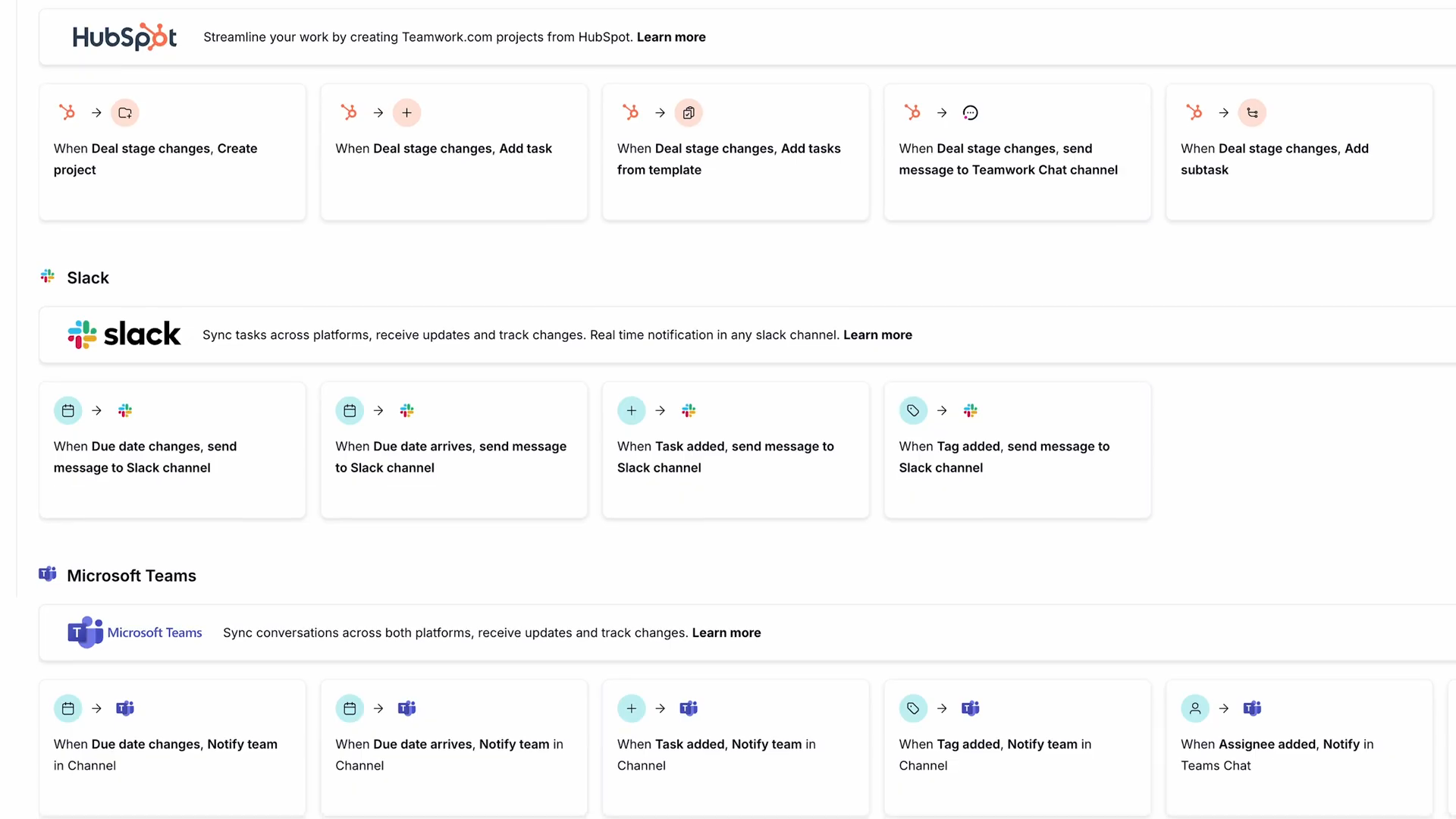
Task: Select the Due date changes, send message to Slack text
Action: (145, 457)
